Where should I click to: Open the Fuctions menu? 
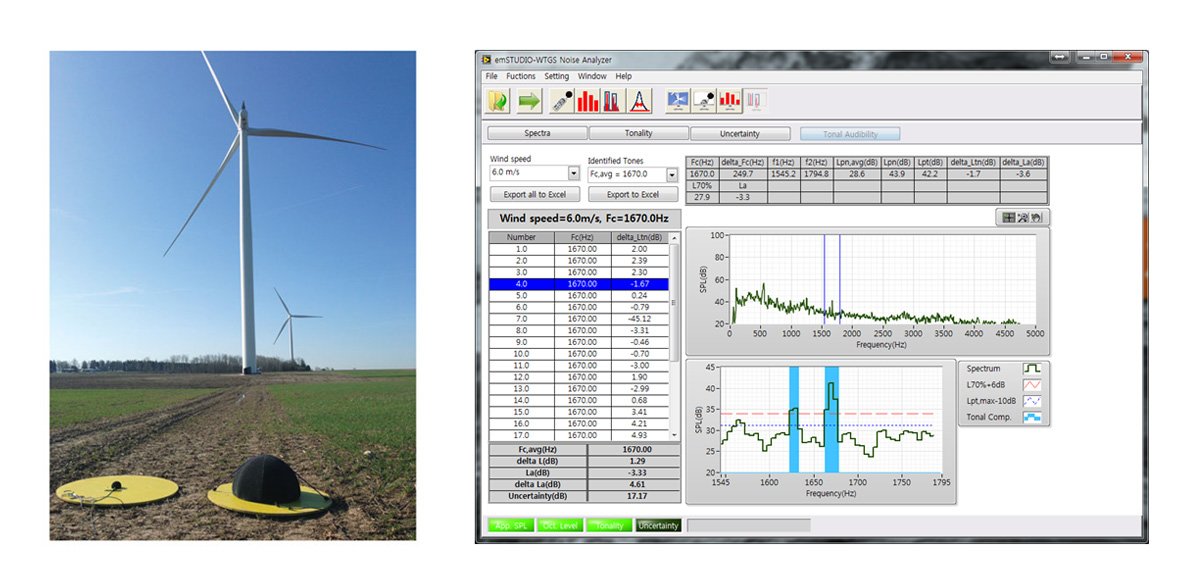coord(521,76)
